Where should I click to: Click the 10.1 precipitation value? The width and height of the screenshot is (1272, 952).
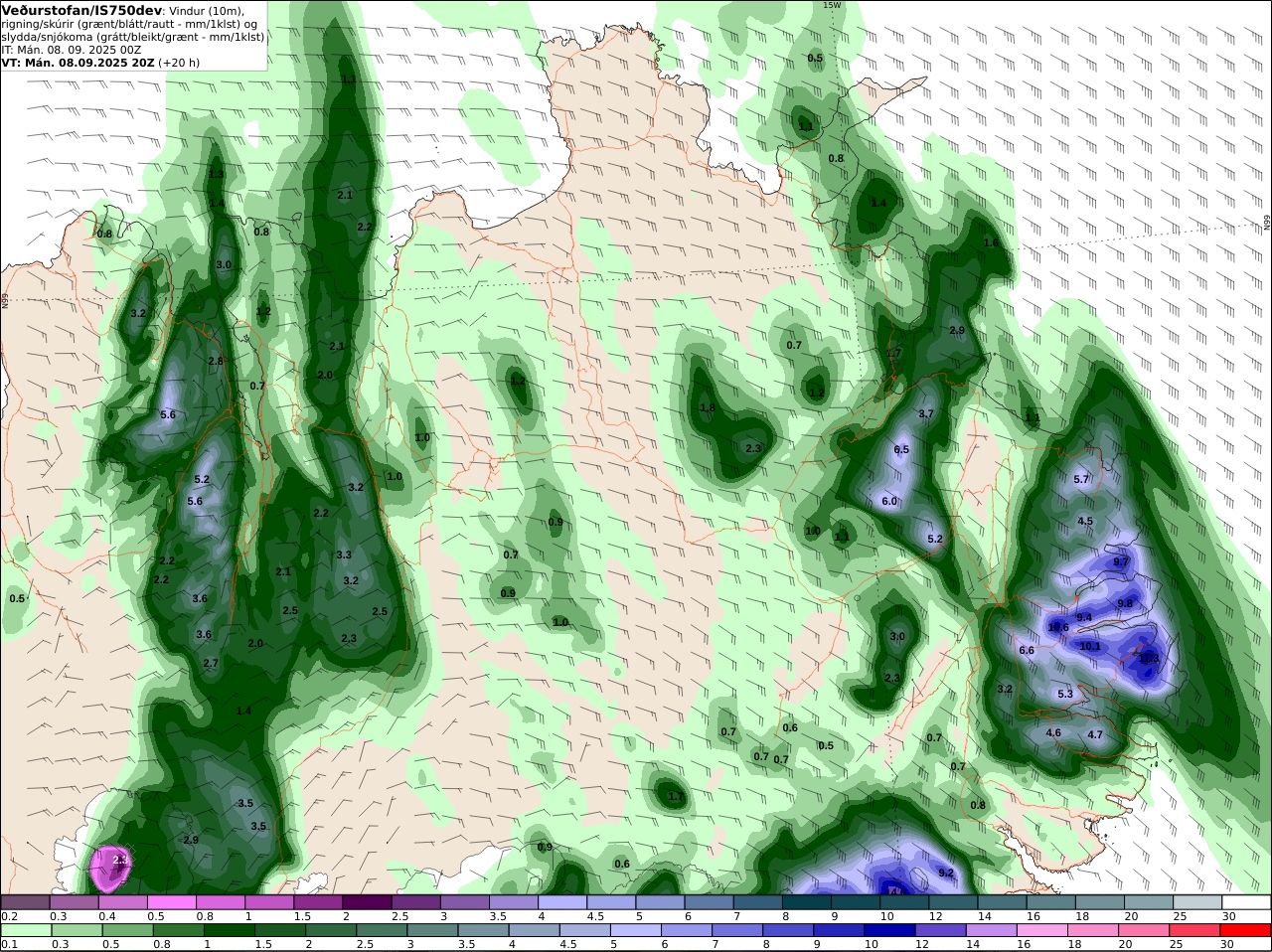tap(1090, 646)
